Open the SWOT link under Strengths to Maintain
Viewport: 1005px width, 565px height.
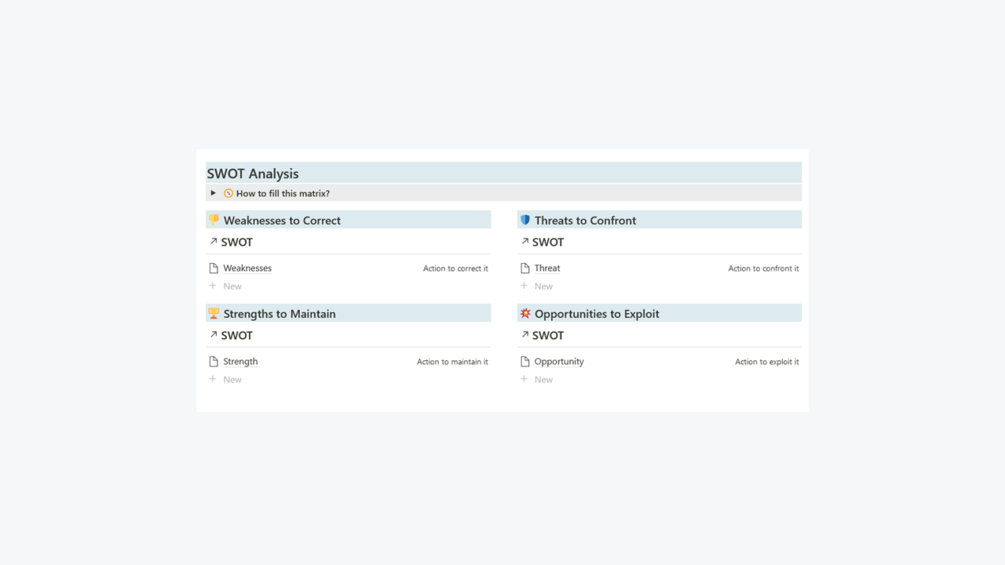(x=236, y=335)
